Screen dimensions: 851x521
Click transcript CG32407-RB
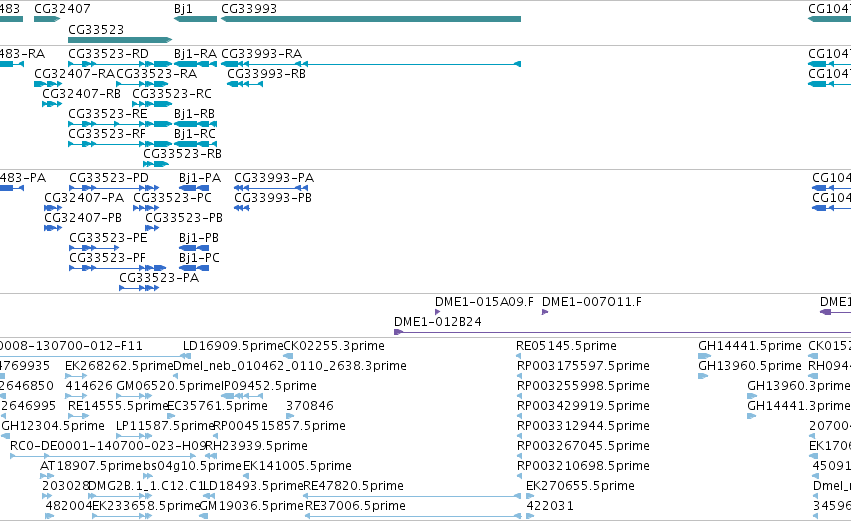(81, 94)
